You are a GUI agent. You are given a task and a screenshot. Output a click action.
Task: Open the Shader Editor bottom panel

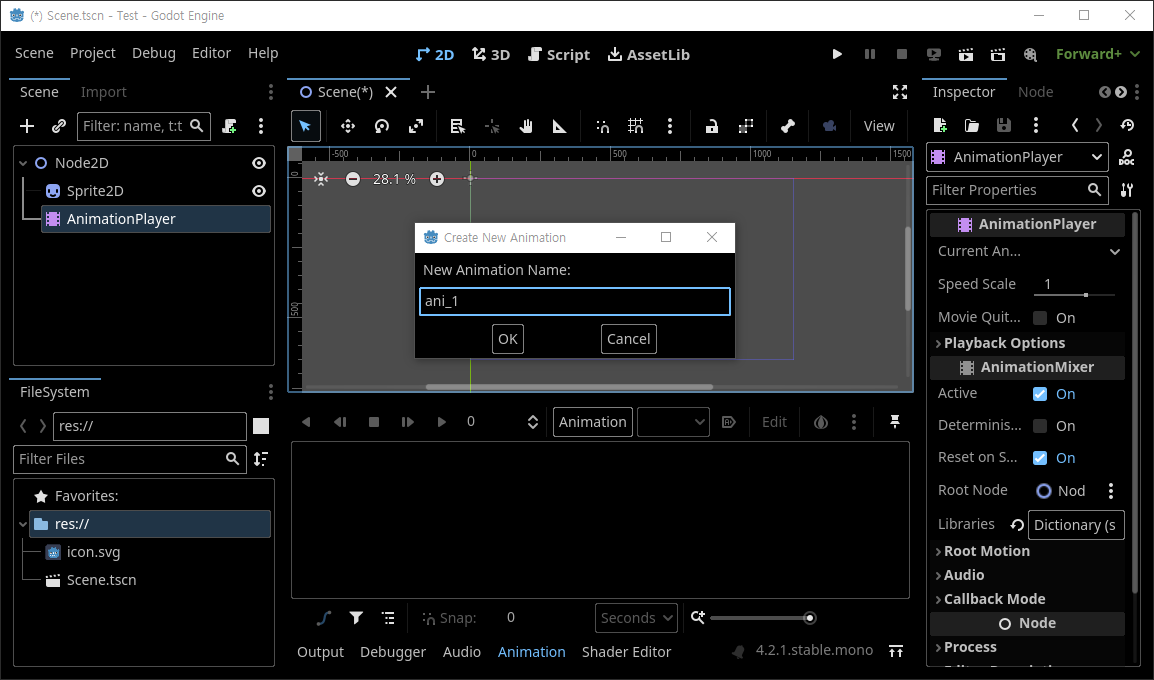pyautogui.click(x=626, y=652)
